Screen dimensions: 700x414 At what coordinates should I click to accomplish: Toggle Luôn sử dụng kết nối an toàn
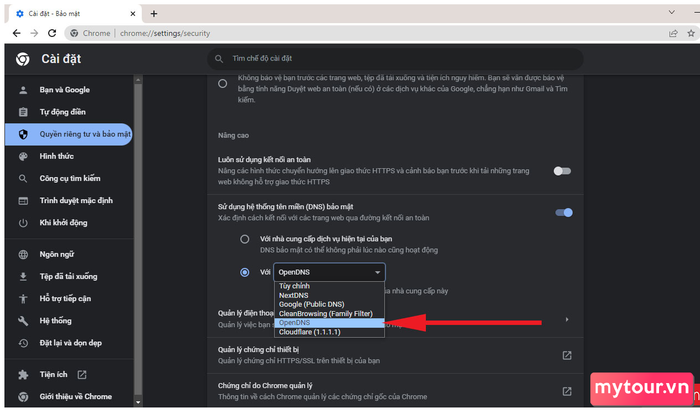click(x=562, y=171)
